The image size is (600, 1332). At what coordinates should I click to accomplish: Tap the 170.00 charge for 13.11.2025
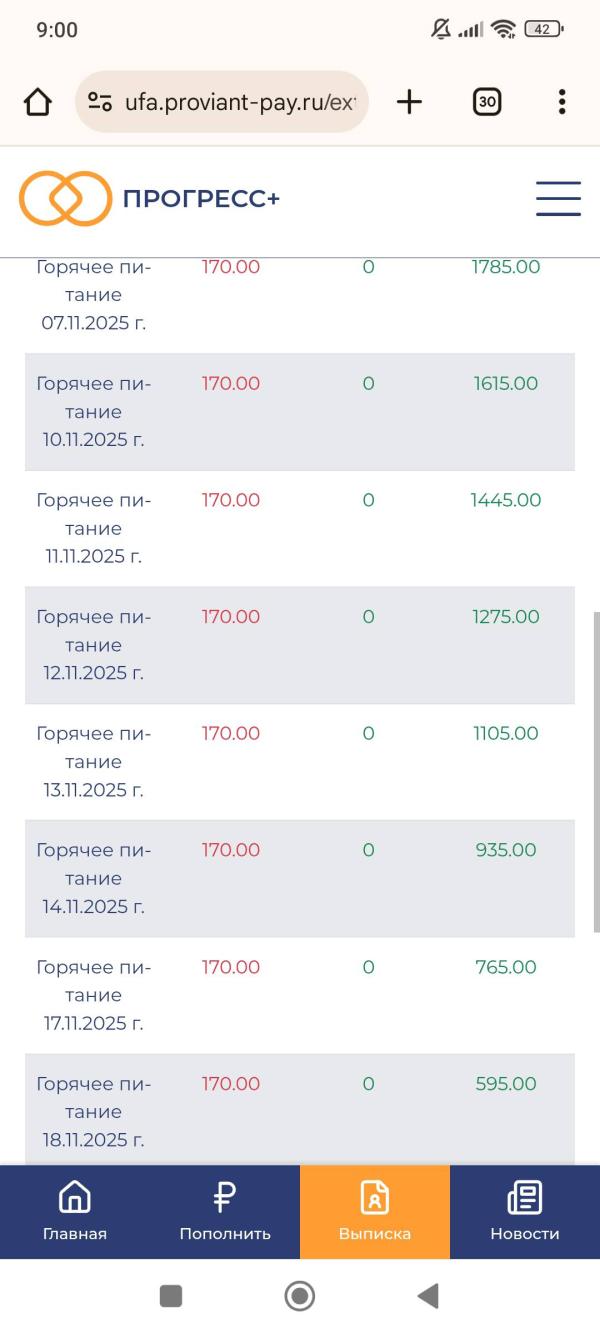click(x=231, y=733)
